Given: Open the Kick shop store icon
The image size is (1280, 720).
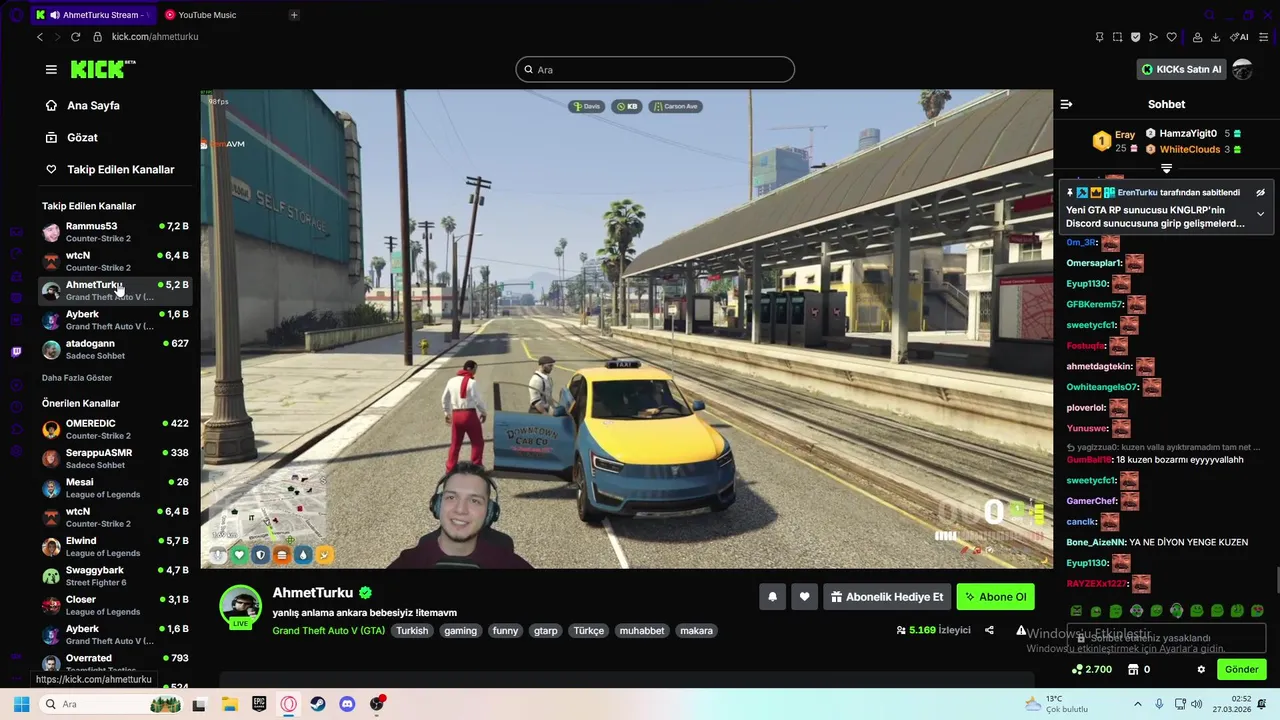Looking at the screenshot, I should coord(1133,669).
